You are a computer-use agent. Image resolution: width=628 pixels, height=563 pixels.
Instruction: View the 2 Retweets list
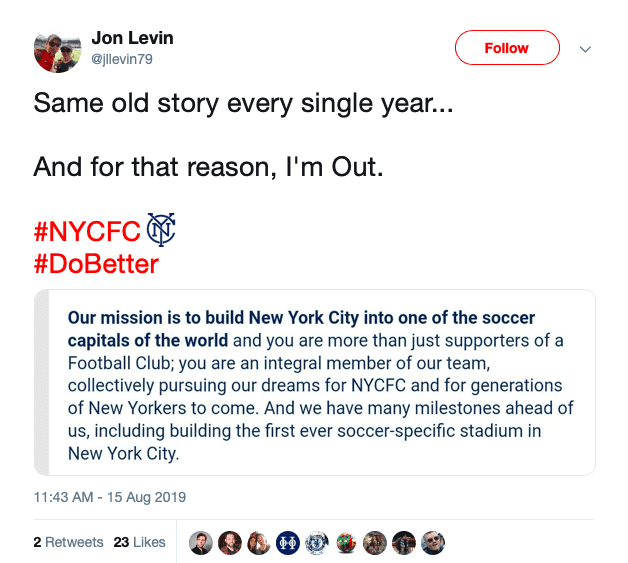[x=68, y=542]
